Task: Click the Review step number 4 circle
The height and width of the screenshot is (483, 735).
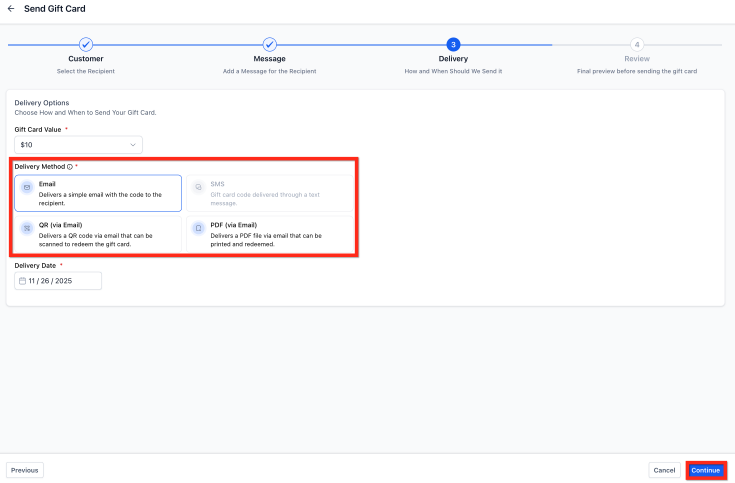Action: [x=636, y=45]
